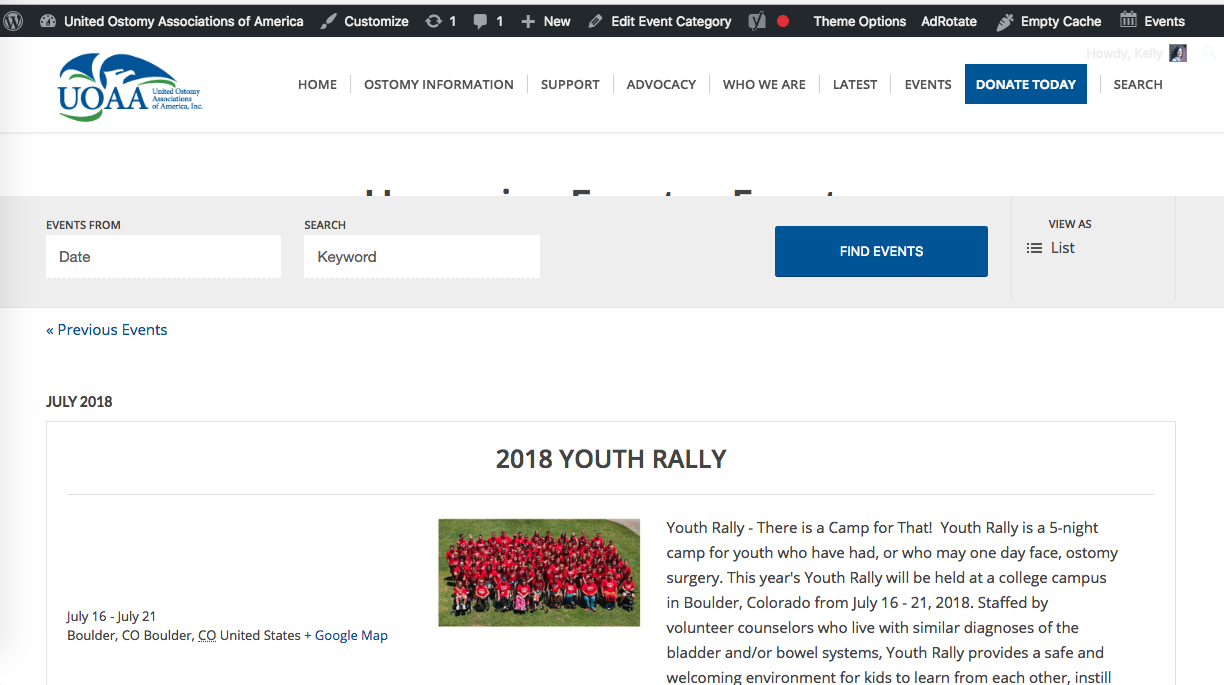Open the New content menu
The image size is (1224, 685).
[x=546, y=21]
